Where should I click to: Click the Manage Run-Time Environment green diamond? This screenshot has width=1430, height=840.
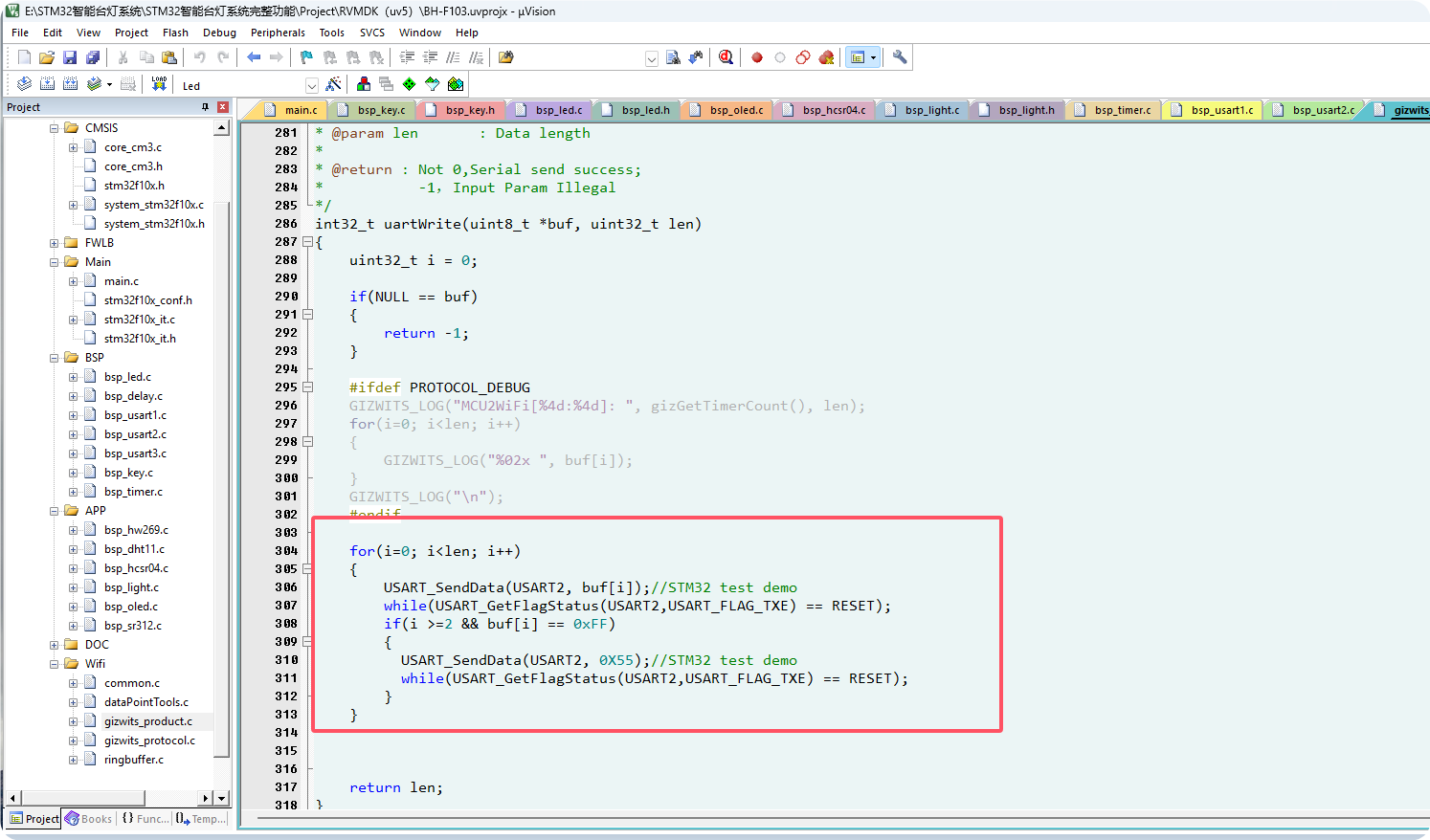pos(410,84)
